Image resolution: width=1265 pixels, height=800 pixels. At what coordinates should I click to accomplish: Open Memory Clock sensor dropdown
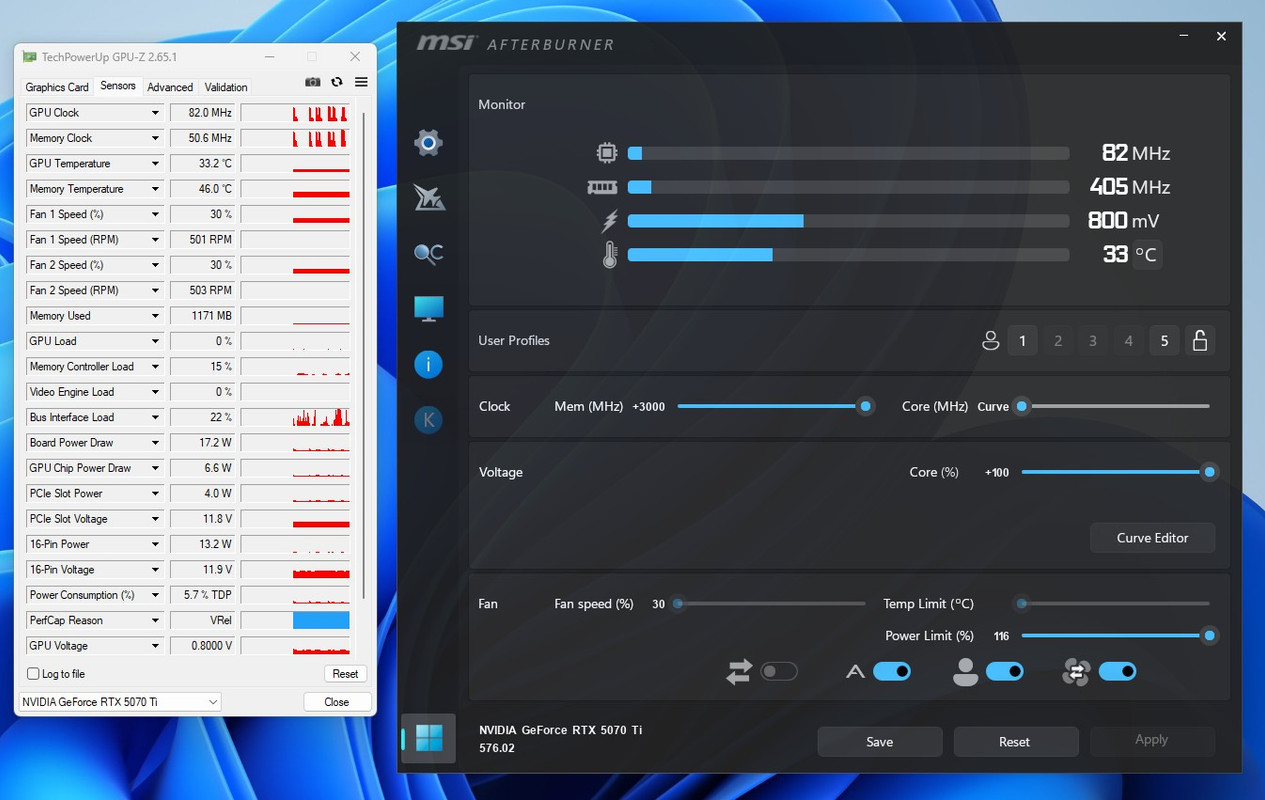[155, 138]
